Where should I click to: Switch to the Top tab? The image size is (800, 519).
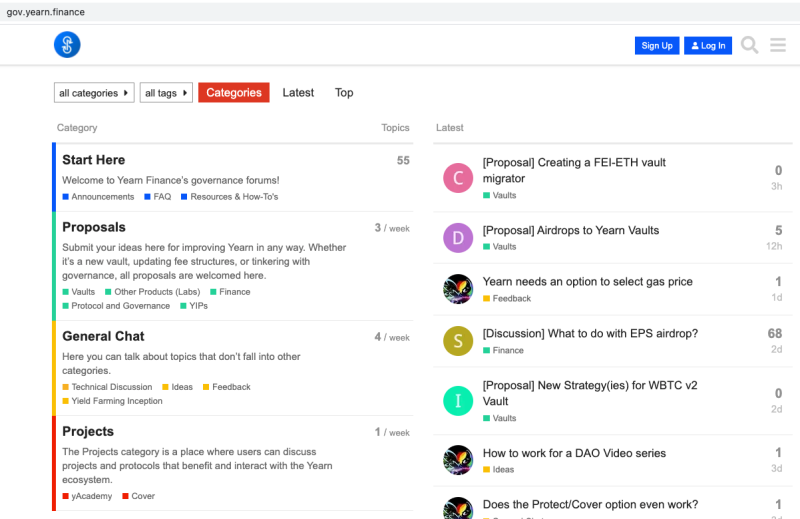click(344, 93)
